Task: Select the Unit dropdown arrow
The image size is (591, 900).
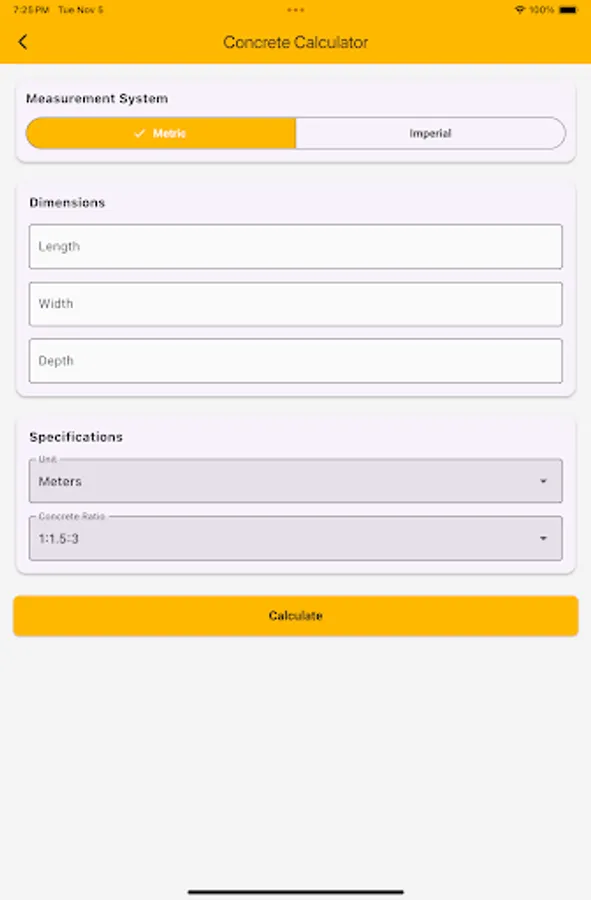Action: (x=545, y=481)
